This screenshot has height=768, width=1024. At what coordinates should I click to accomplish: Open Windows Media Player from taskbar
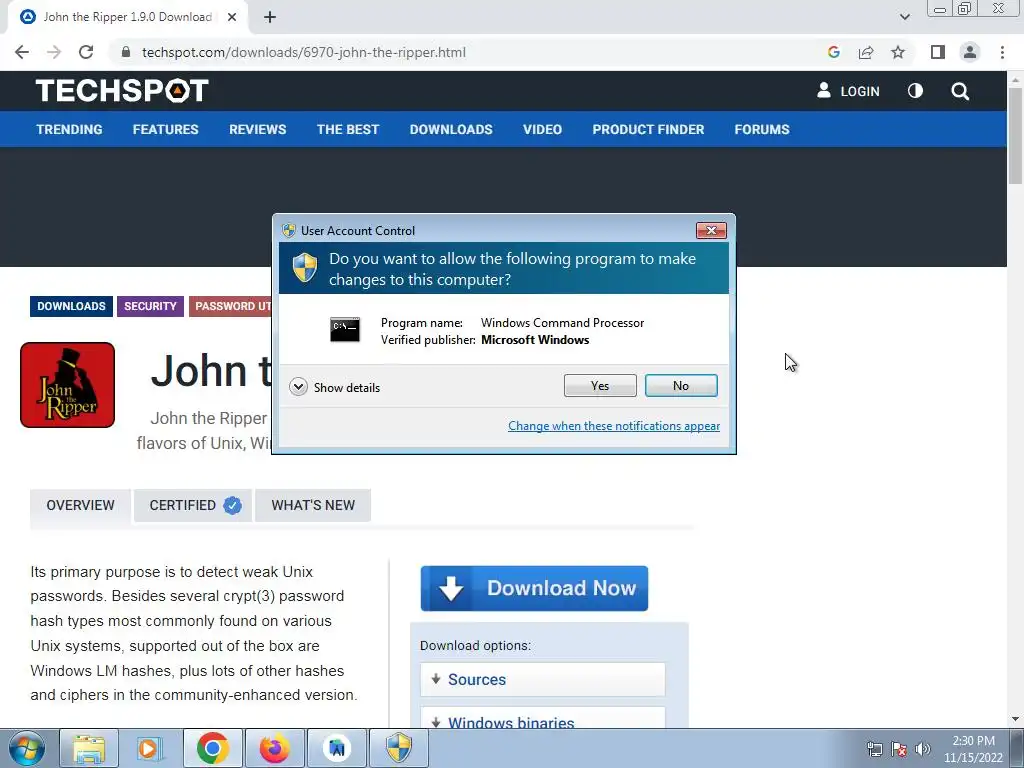click(x=150, y=748)
